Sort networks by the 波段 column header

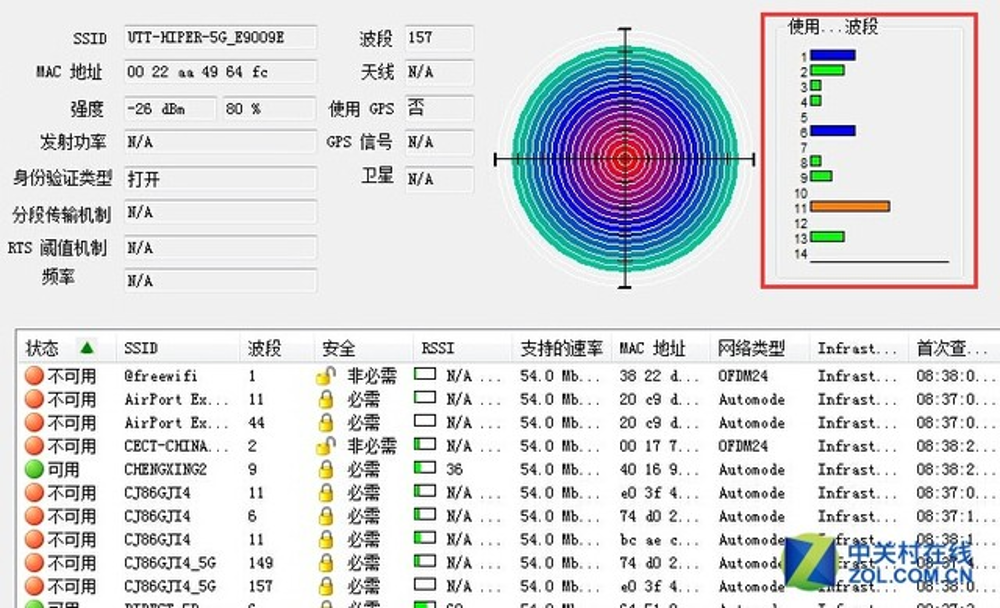(265, 349)
